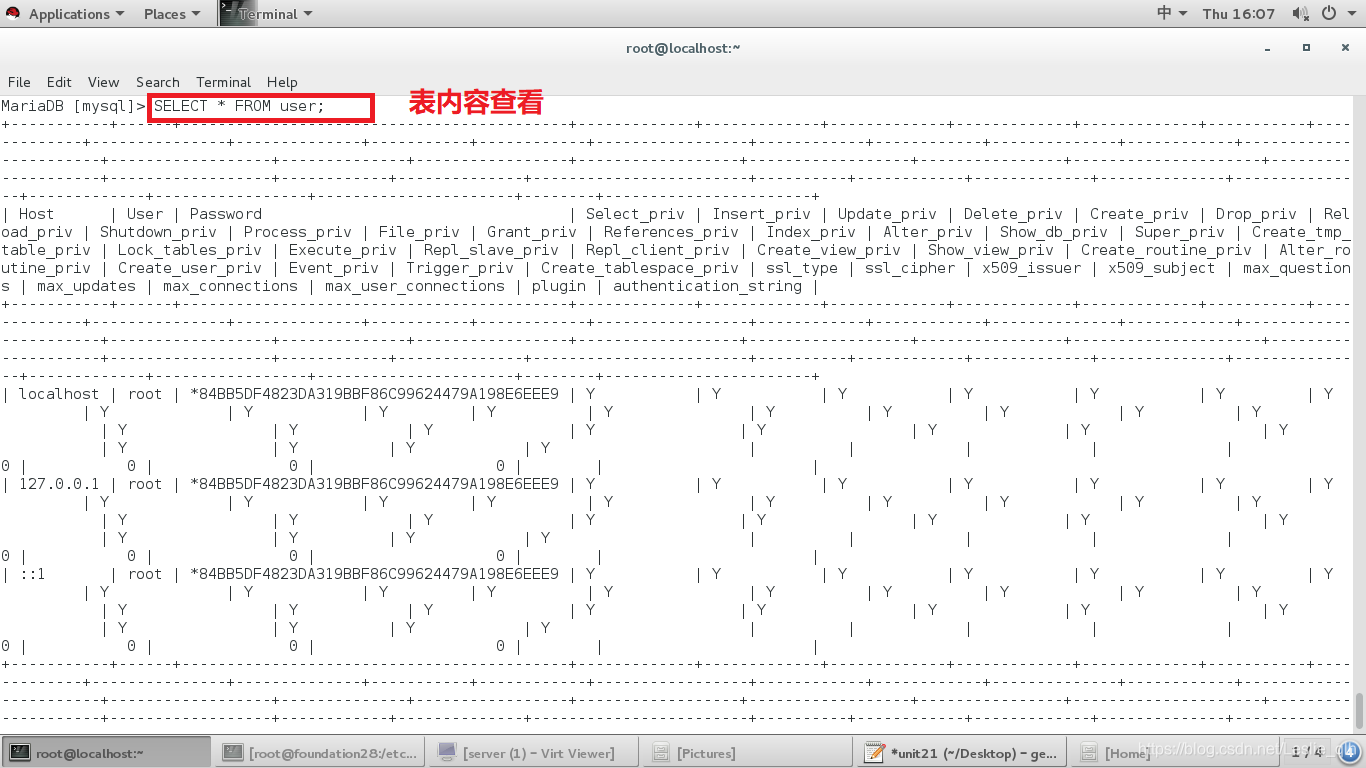Image resolution: width=1366 pixels, height=768 pixels.
Task: Click the red hat Applications icon
Action: click(x=14, y=14)
